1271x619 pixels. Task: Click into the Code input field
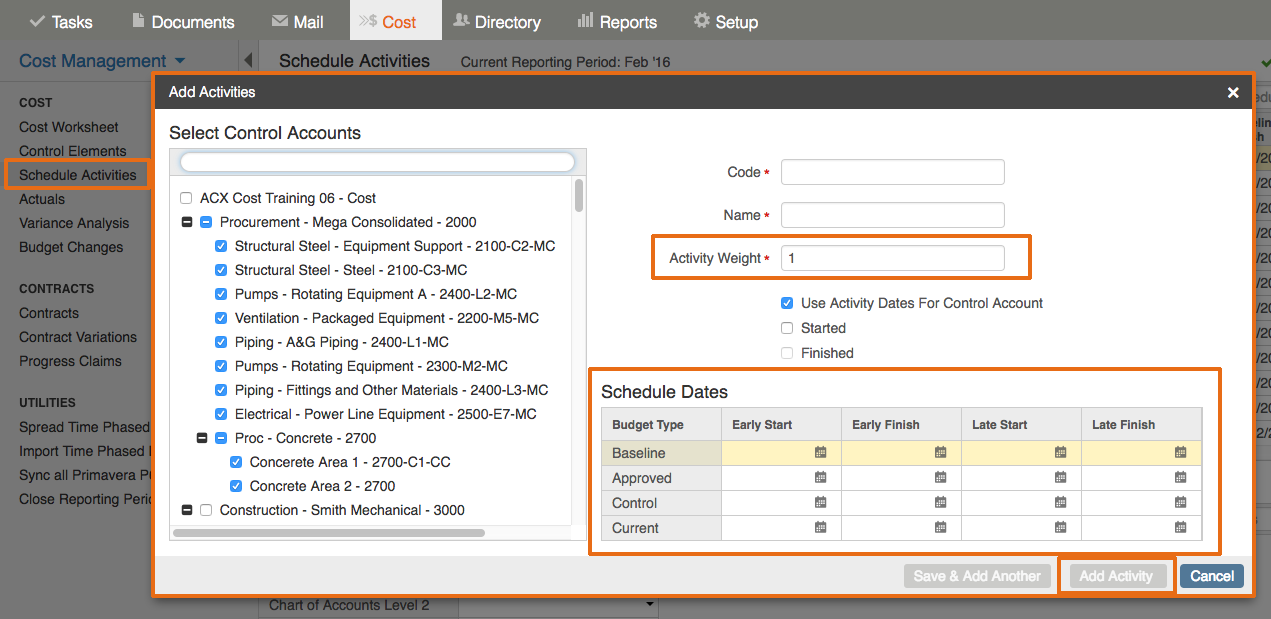click(x=892, y=172)
